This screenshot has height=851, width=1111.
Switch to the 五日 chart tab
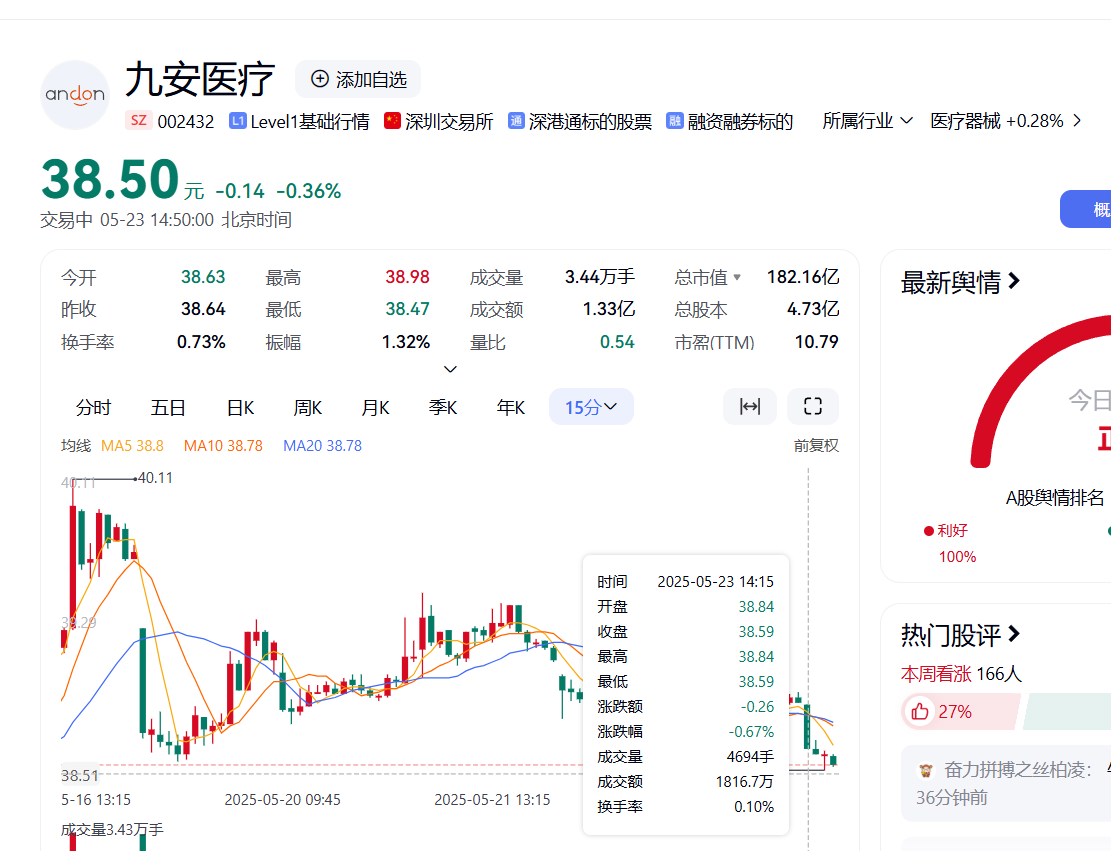[x=168, y=407]
